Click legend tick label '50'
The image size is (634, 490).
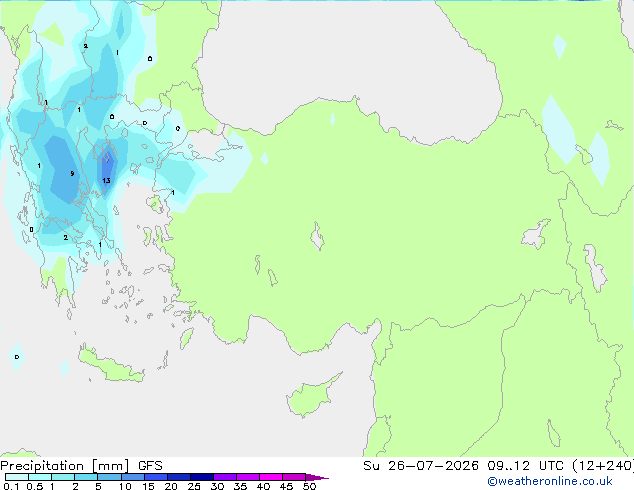(309, 486)
